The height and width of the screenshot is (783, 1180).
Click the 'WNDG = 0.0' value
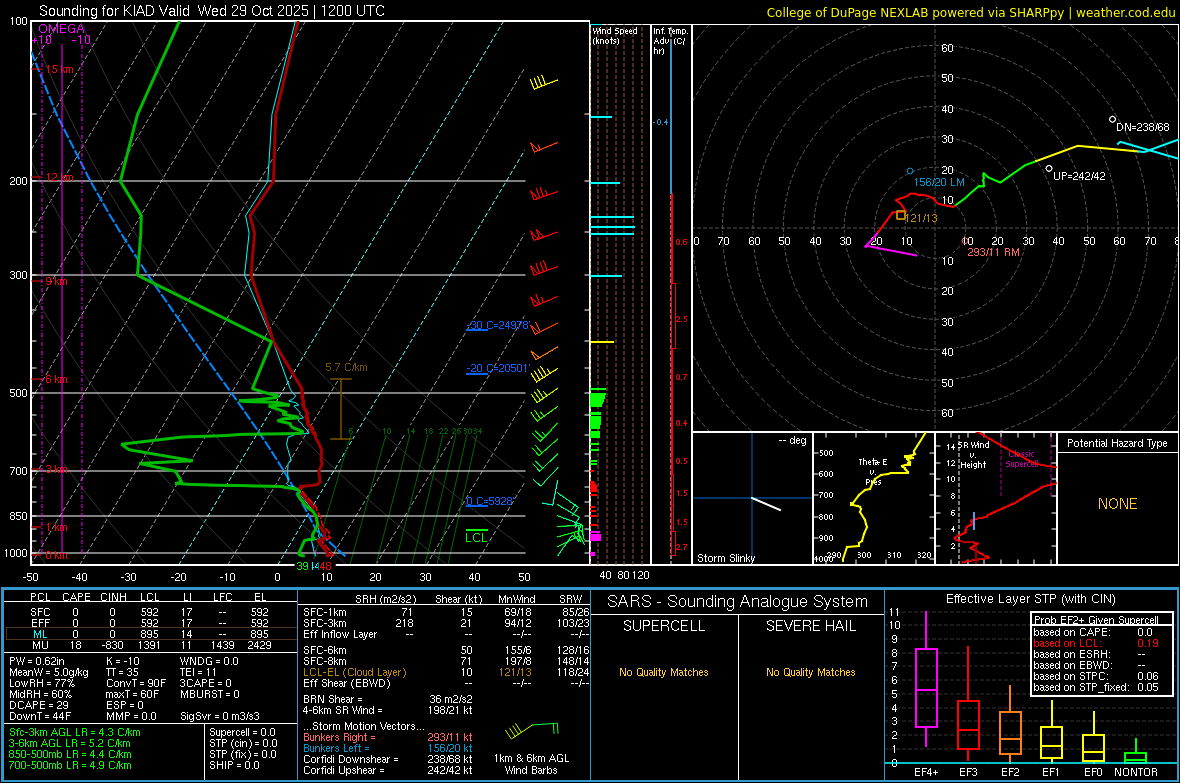tap(209, 661)
